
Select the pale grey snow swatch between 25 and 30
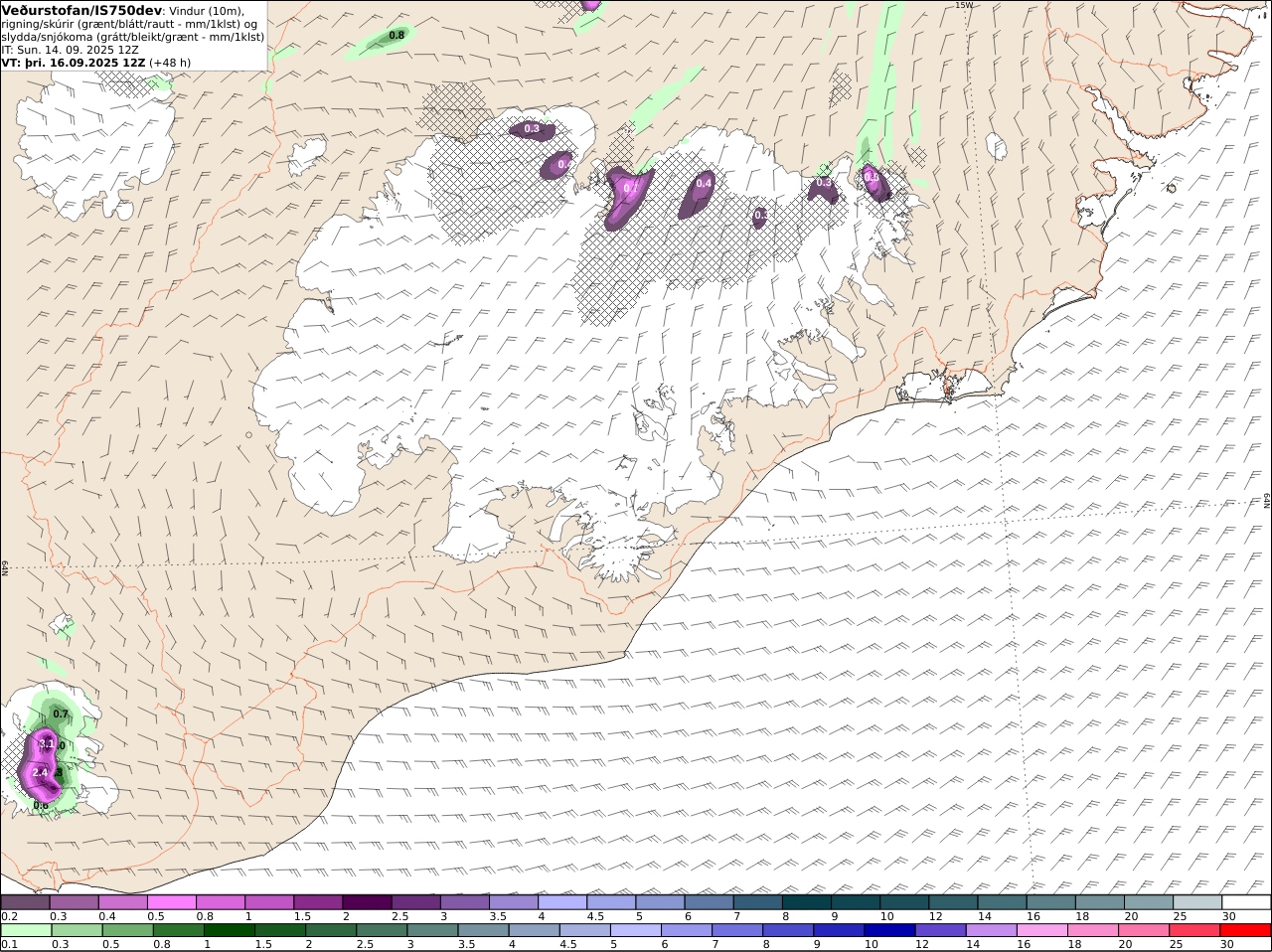(1197, 902)
